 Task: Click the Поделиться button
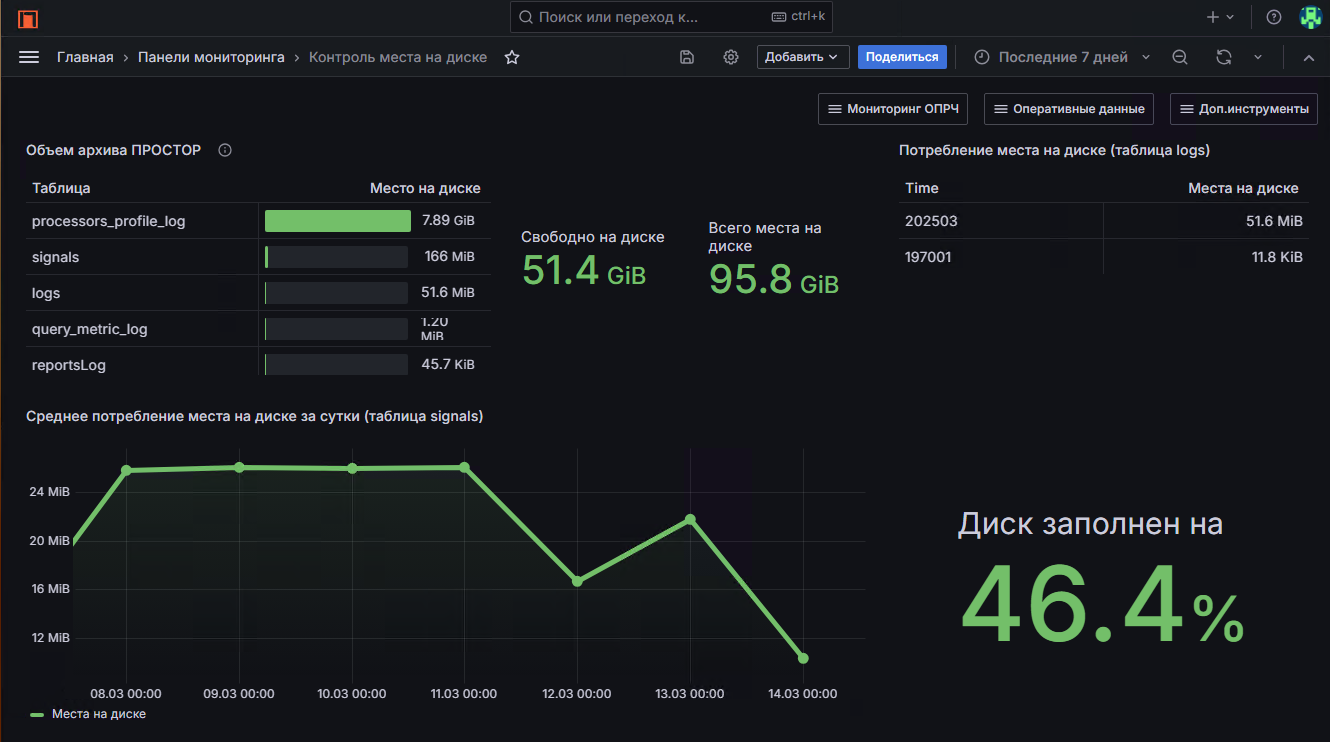tap(902, 57)
